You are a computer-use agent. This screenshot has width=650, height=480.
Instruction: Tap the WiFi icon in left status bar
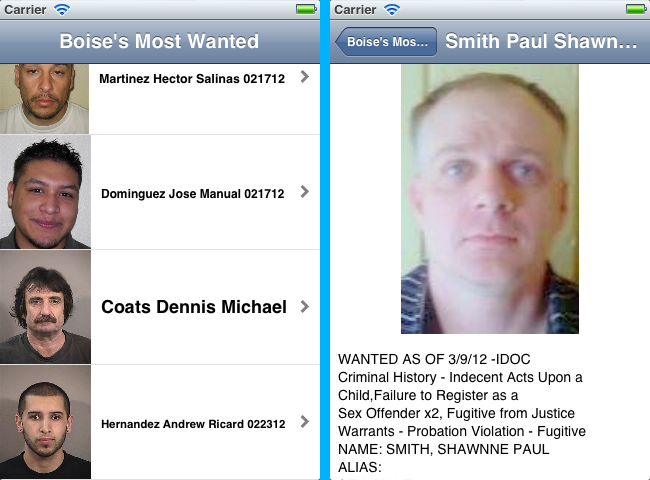pos(62,9)
